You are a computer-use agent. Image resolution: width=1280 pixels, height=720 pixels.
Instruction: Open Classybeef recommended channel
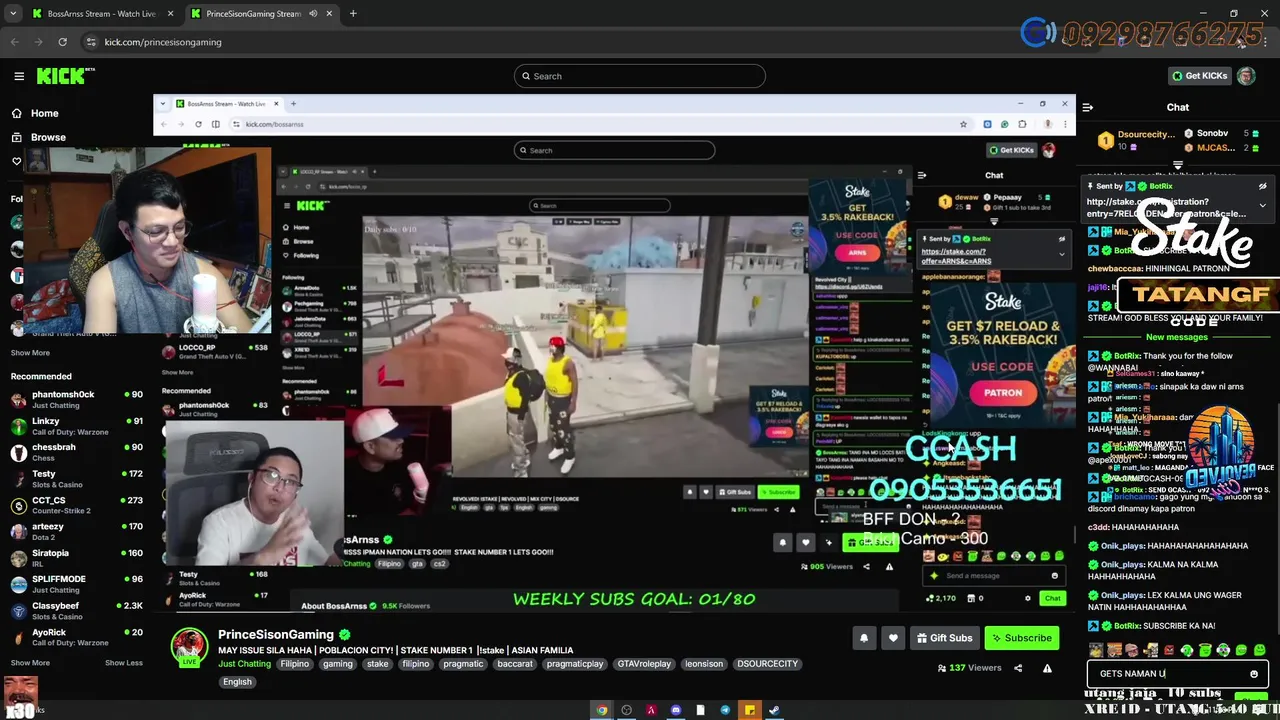point(77,611)
